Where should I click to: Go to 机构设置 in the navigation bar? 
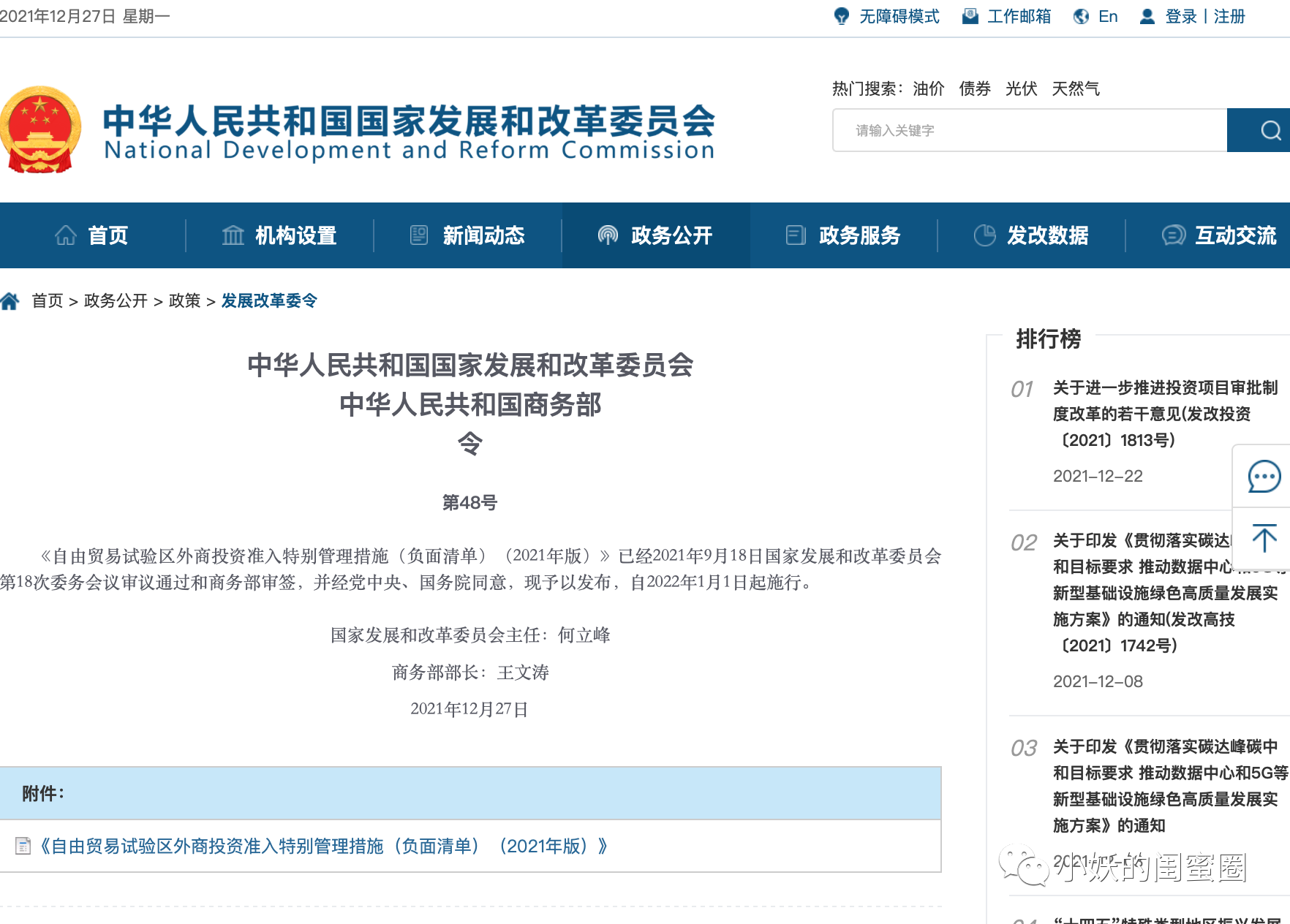click(x=280, y=235)
